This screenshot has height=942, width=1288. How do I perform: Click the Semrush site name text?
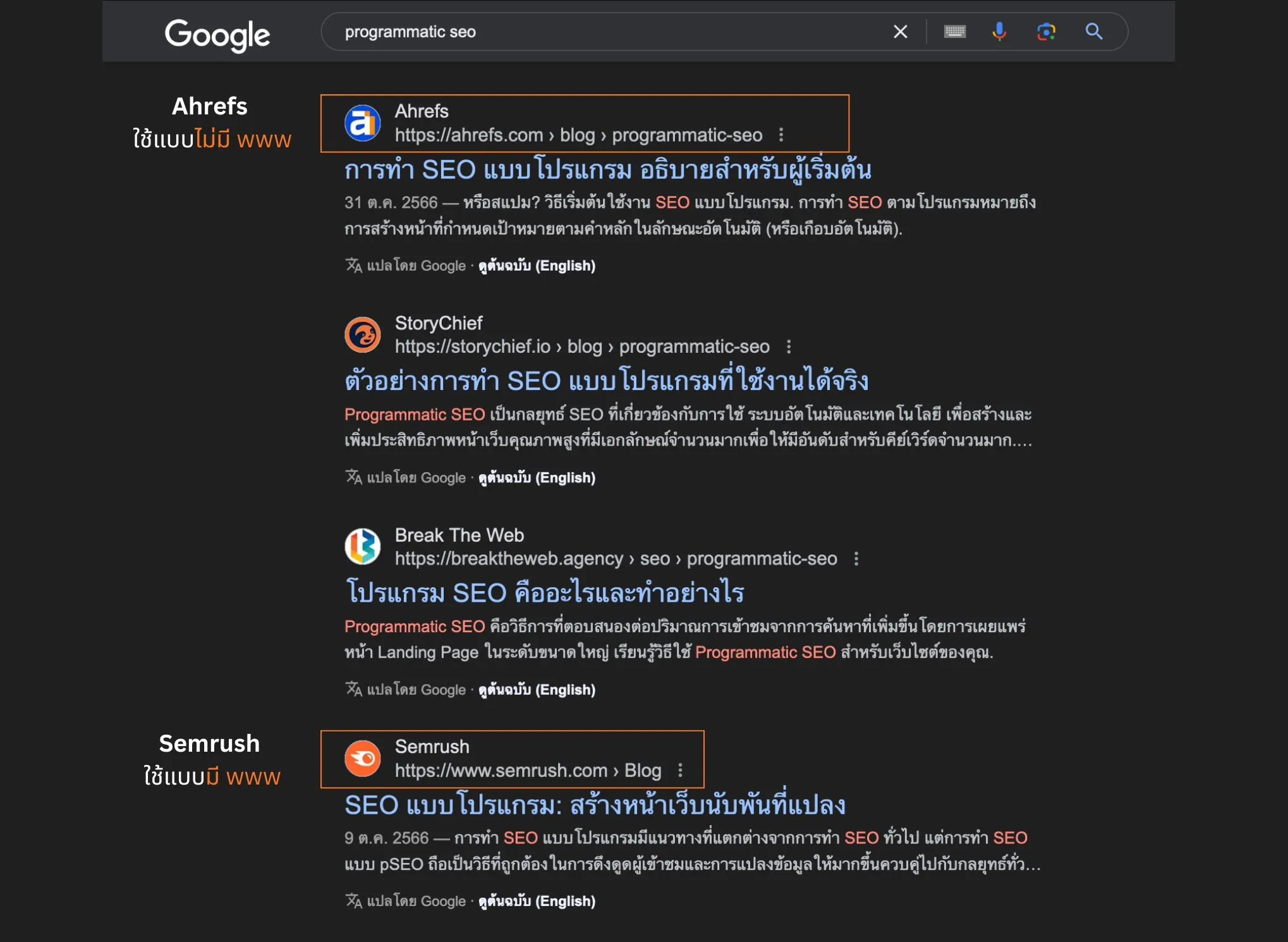pyautogui.click(x=432, y=747)
